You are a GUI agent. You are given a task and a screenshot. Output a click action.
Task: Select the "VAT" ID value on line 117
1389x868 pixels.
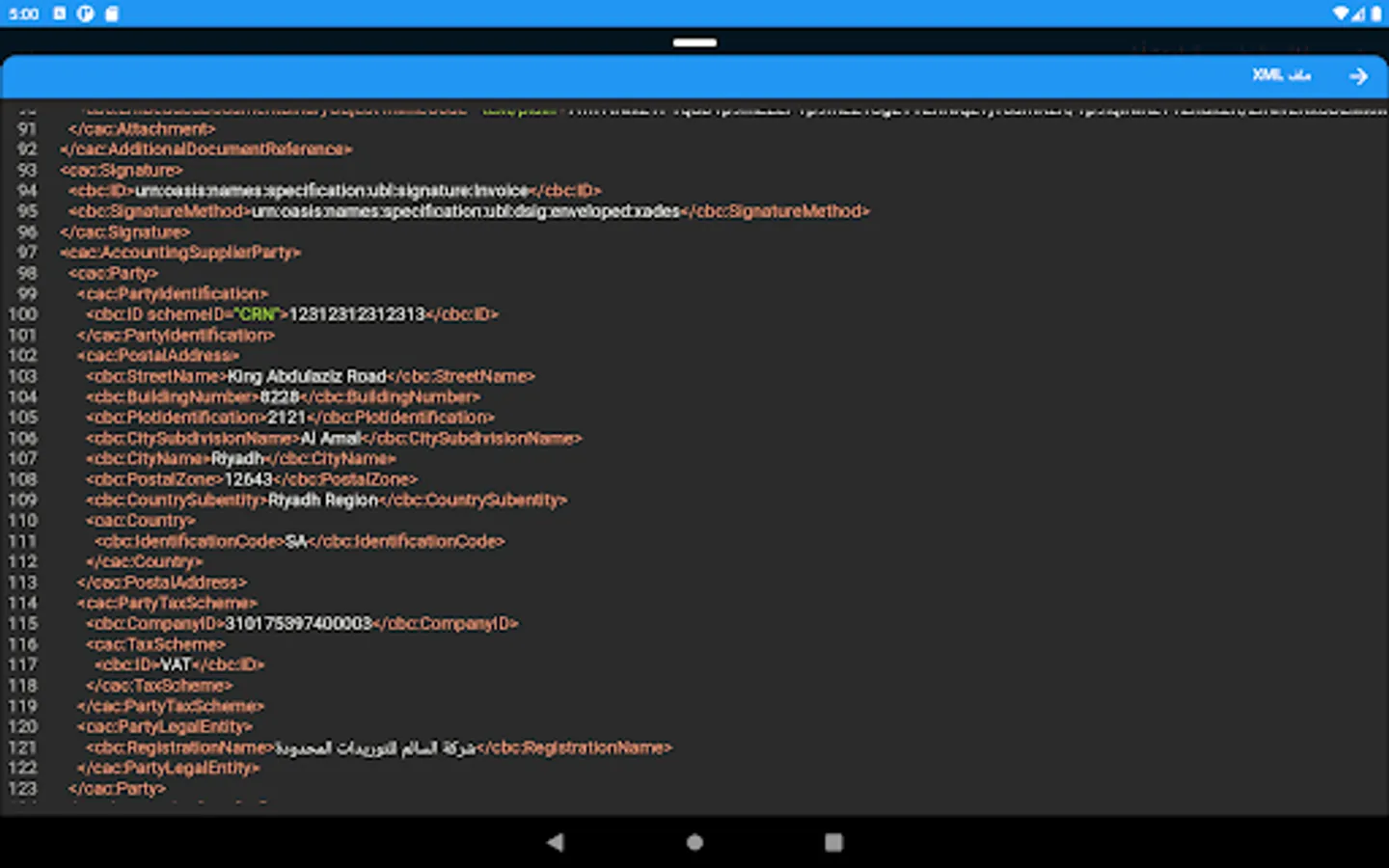(176, 665)
